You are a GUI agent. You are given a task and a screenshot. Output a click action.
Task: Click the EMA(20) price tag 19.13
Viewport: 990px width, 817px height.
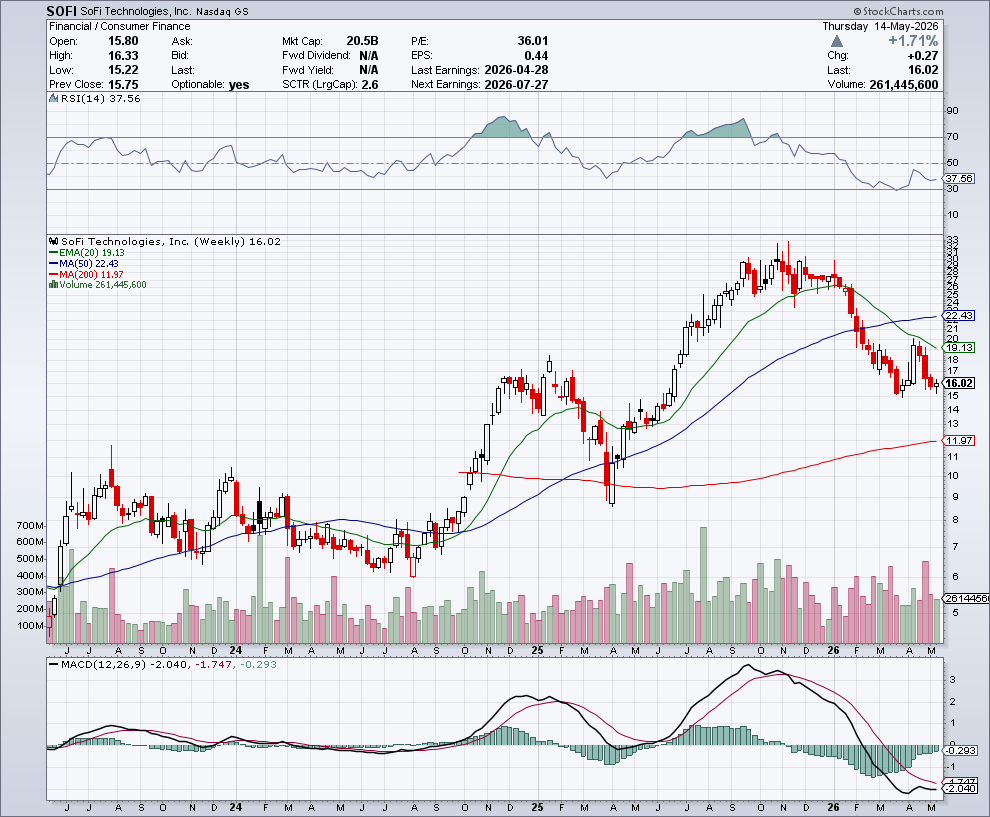(x=959, y=347)
